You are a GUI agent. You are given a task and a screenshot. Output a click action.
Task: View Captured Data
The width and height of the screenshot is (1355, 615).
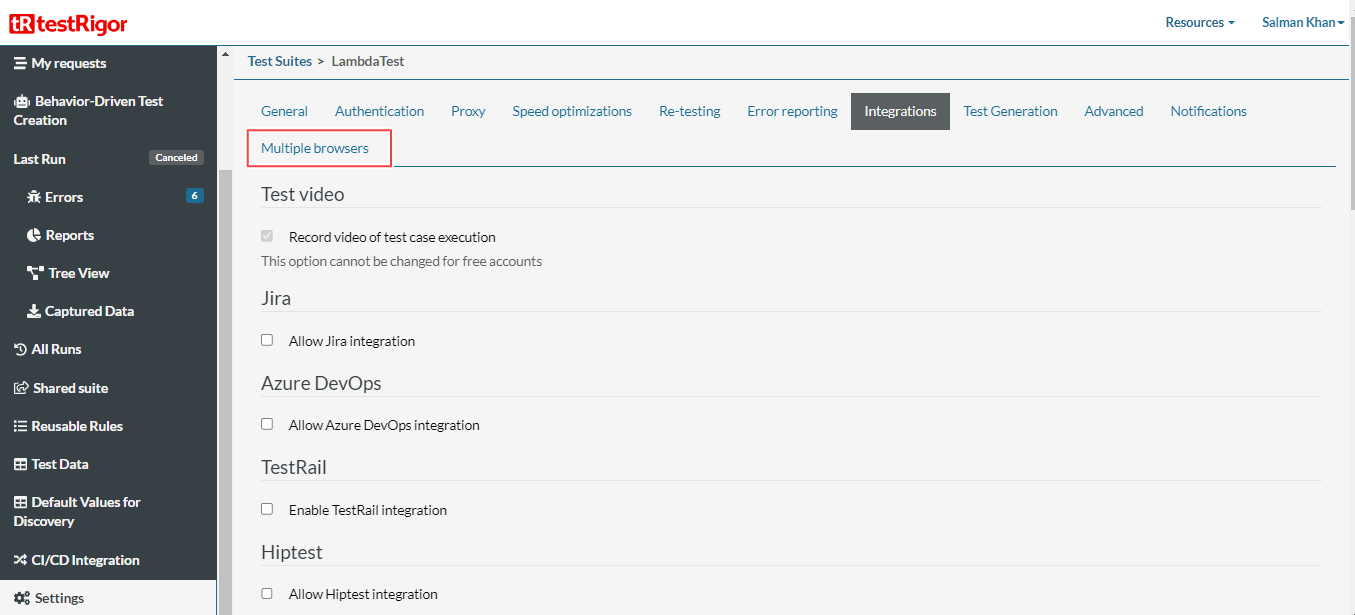pos(87,310)
